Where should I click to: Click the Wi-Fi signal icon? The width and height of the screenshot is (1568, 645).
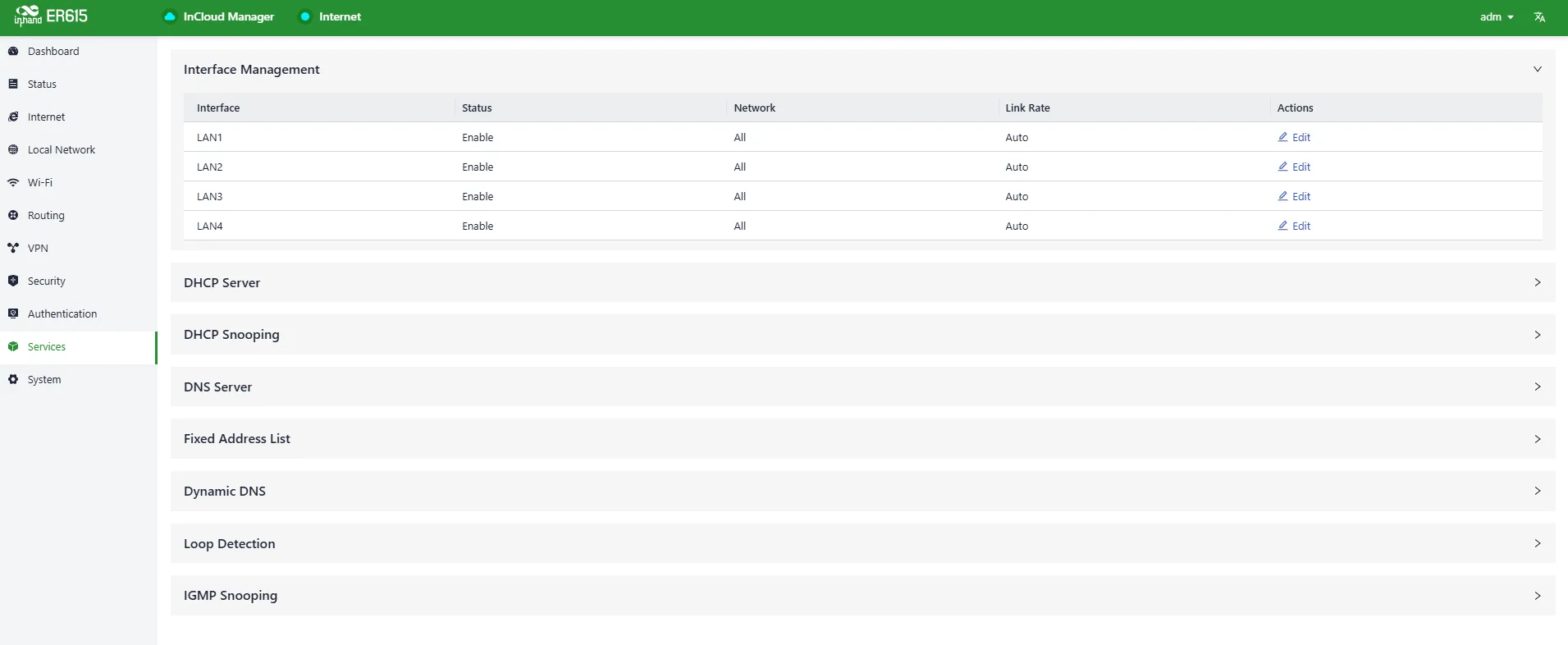point(13,182)
